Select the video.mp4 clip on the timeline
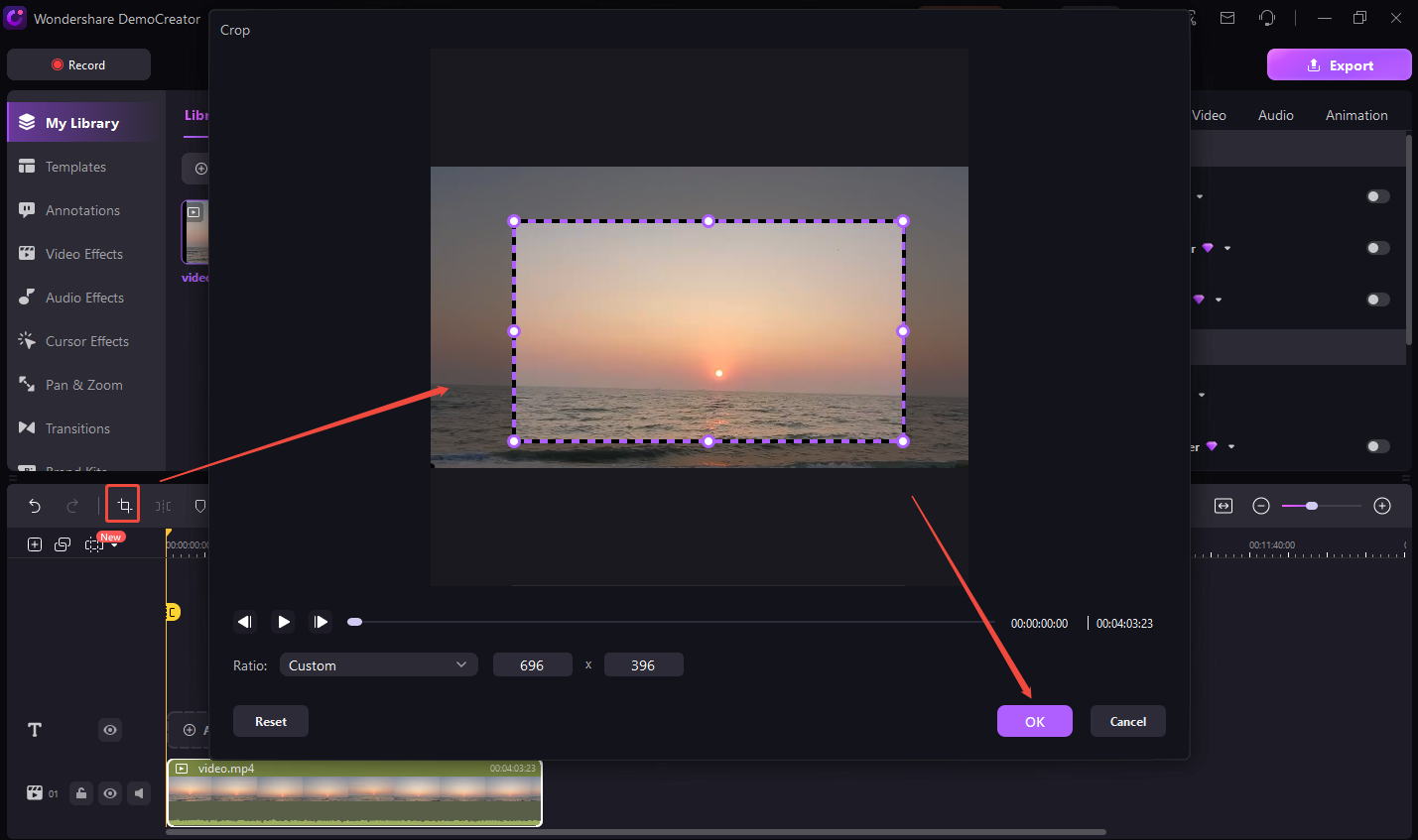 click(x=354, y=792)
